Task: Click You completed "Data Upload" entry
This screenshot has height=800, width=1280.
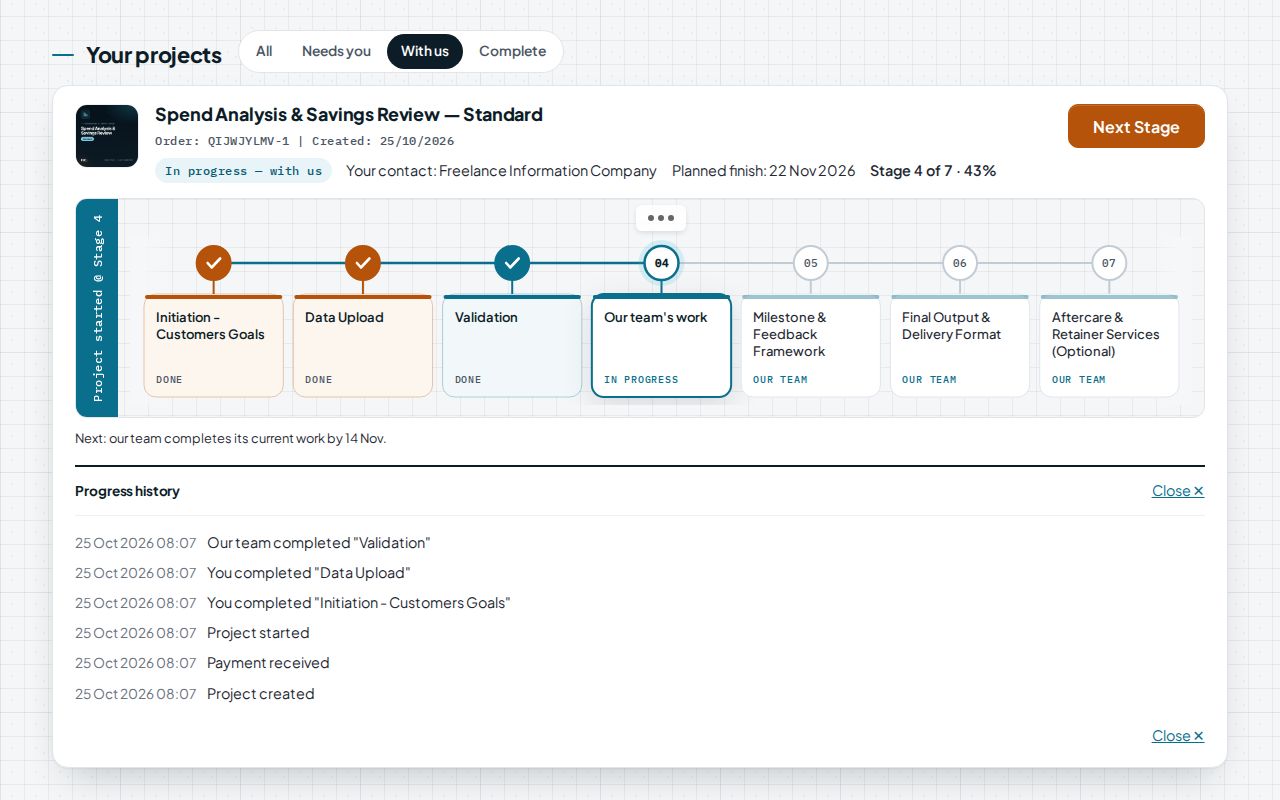Action: click(x=309, y=573)
